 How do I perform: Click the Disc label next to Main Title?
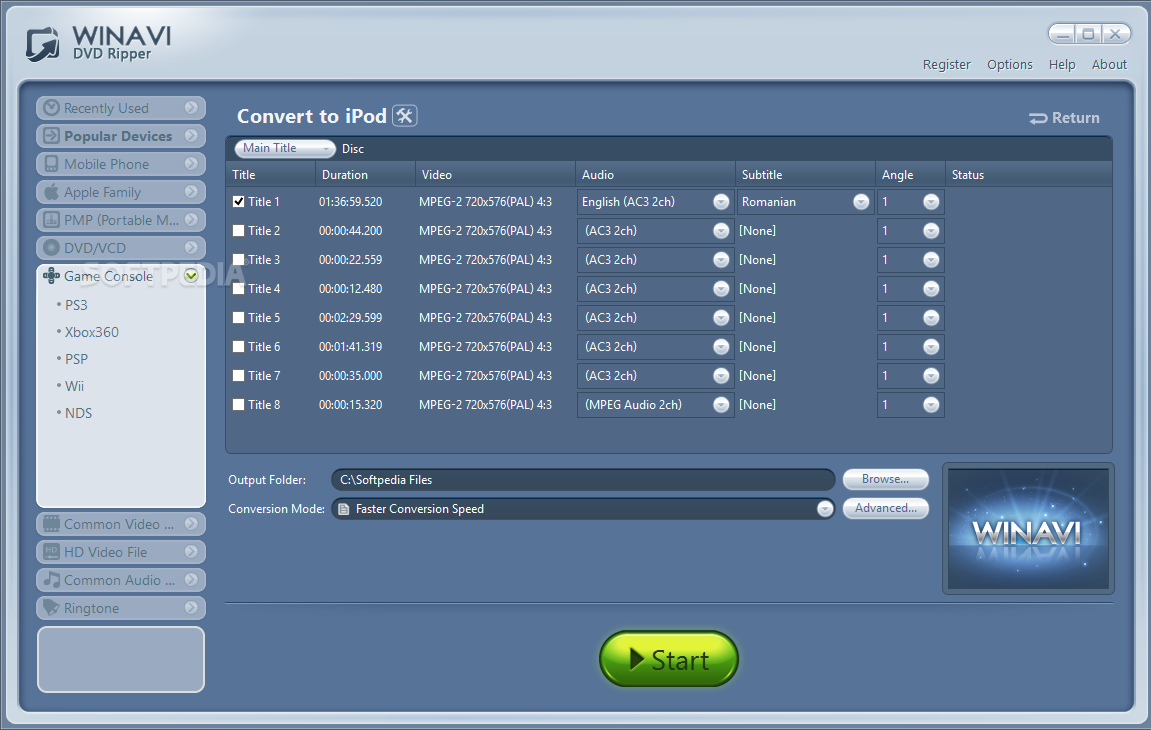[352, 149]
